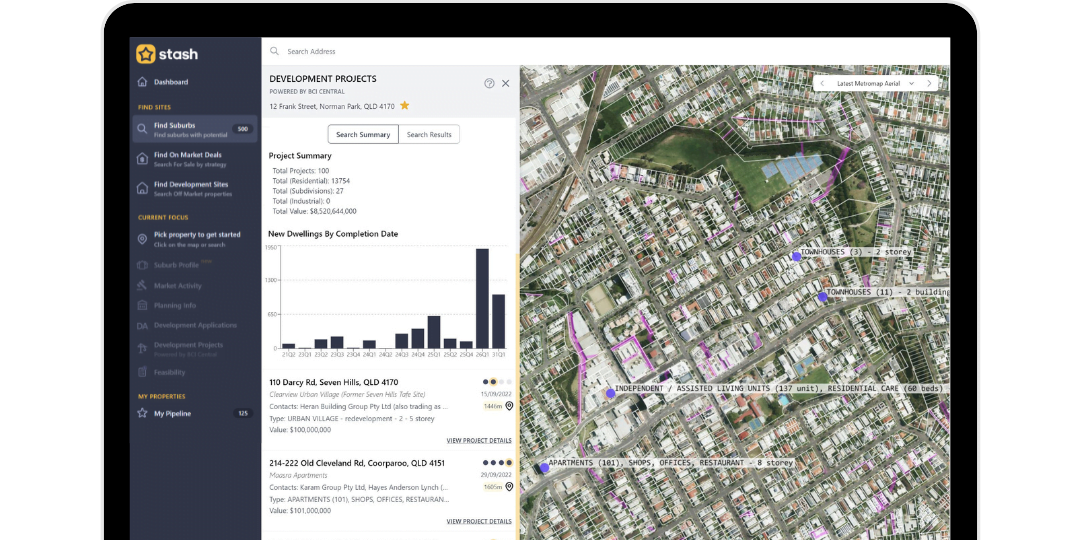The height and width of the screenshot is (540, 1080).
Task: Go to previous aerial imagery arrow
Action: (x=821, y=83)
